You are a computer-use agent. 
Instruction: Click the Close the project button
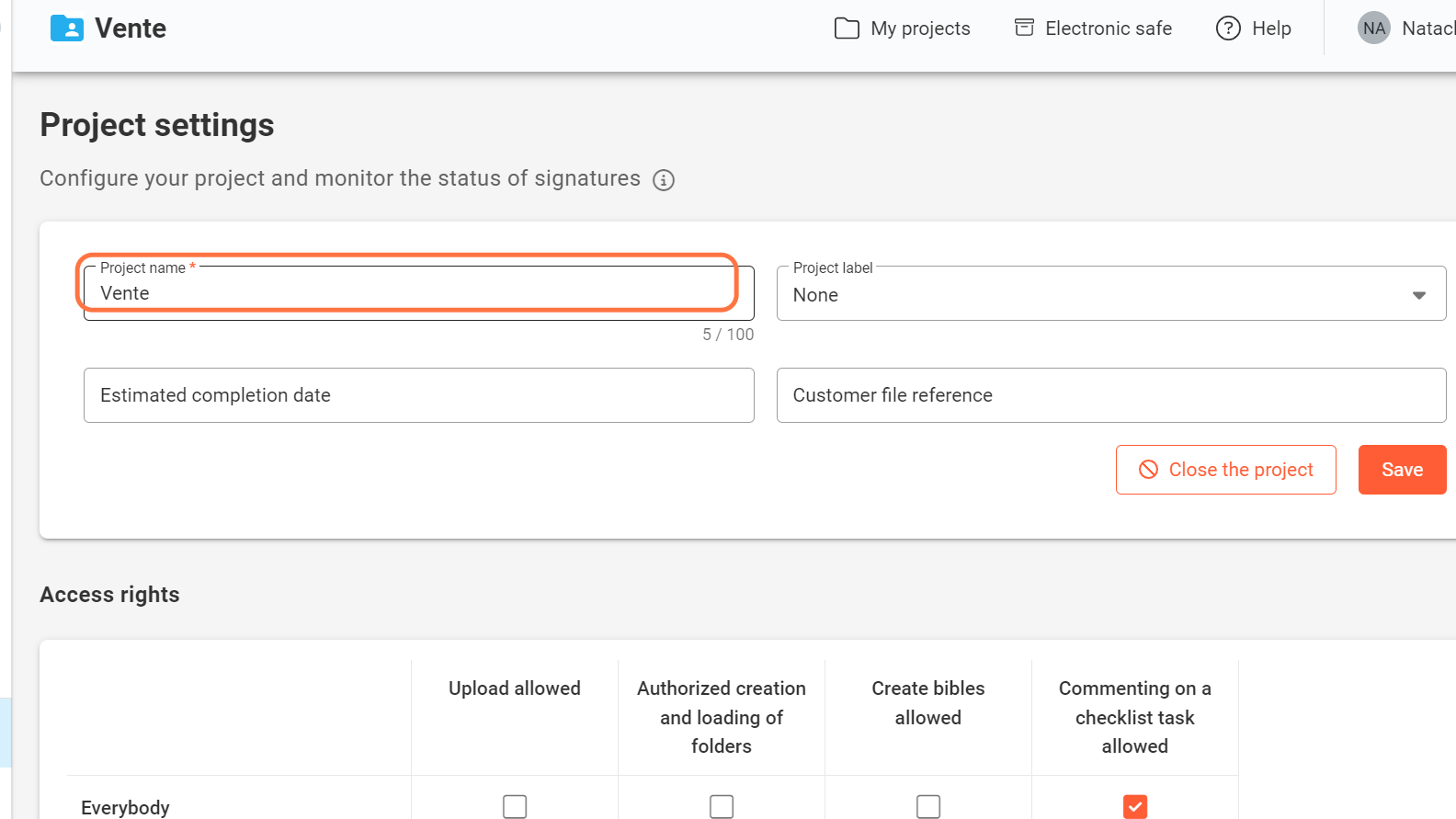1225,470
